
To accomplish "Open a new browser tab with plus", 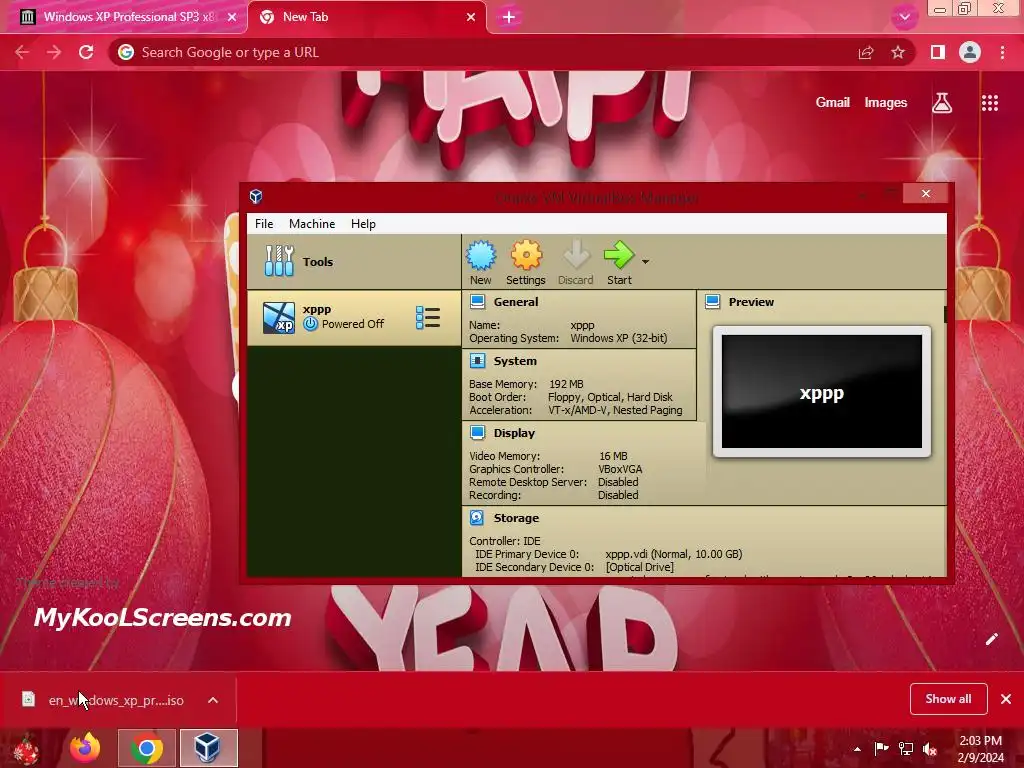I will tap(509, 17).
